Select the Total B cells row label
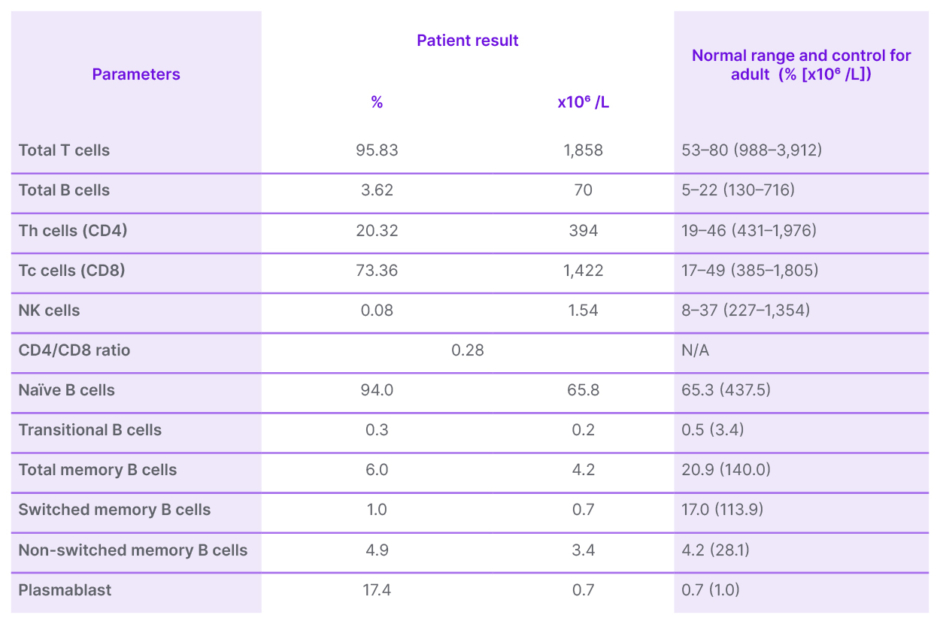 coord(64,190)
